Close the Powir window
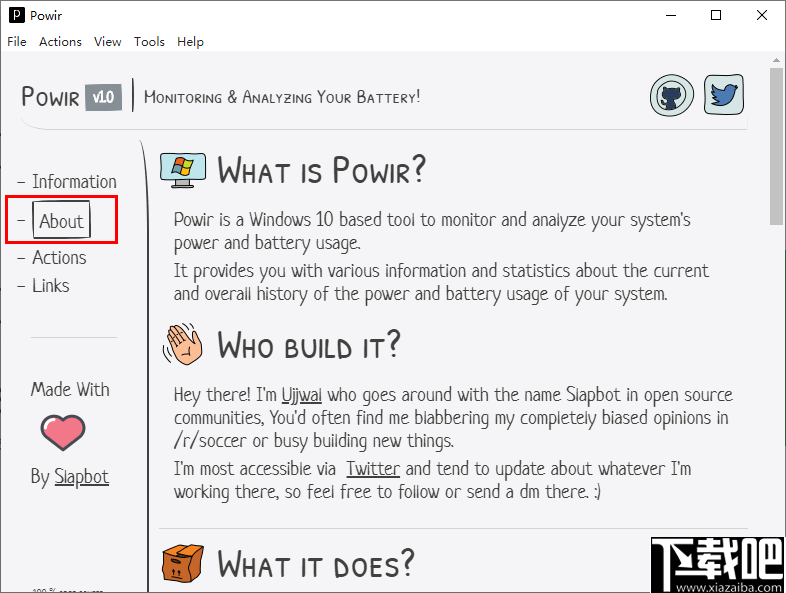The image size is (786, 593). pyautogui.click(x=761, y=15)
